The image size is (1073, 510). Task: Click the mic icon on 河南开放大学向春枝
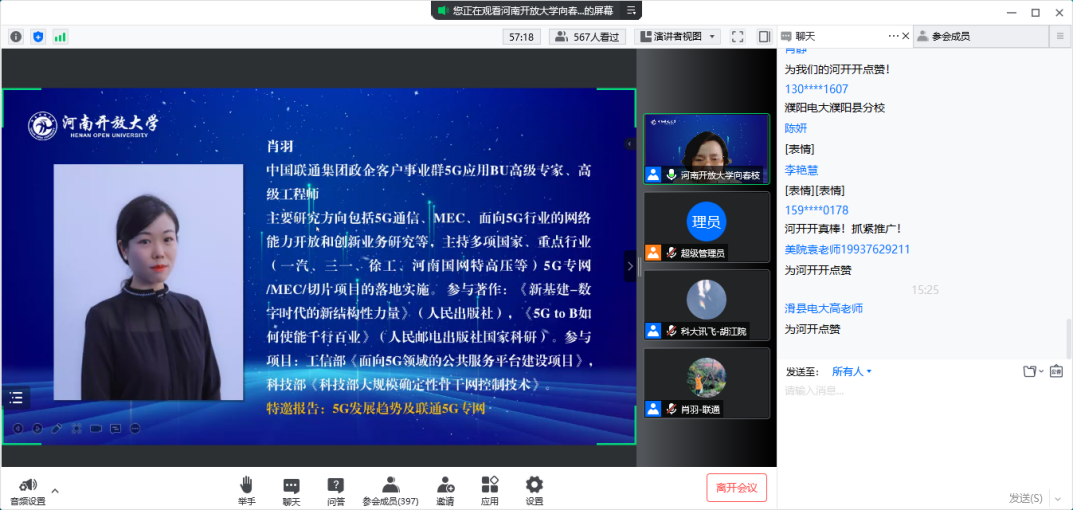click(x=671, y=175)
